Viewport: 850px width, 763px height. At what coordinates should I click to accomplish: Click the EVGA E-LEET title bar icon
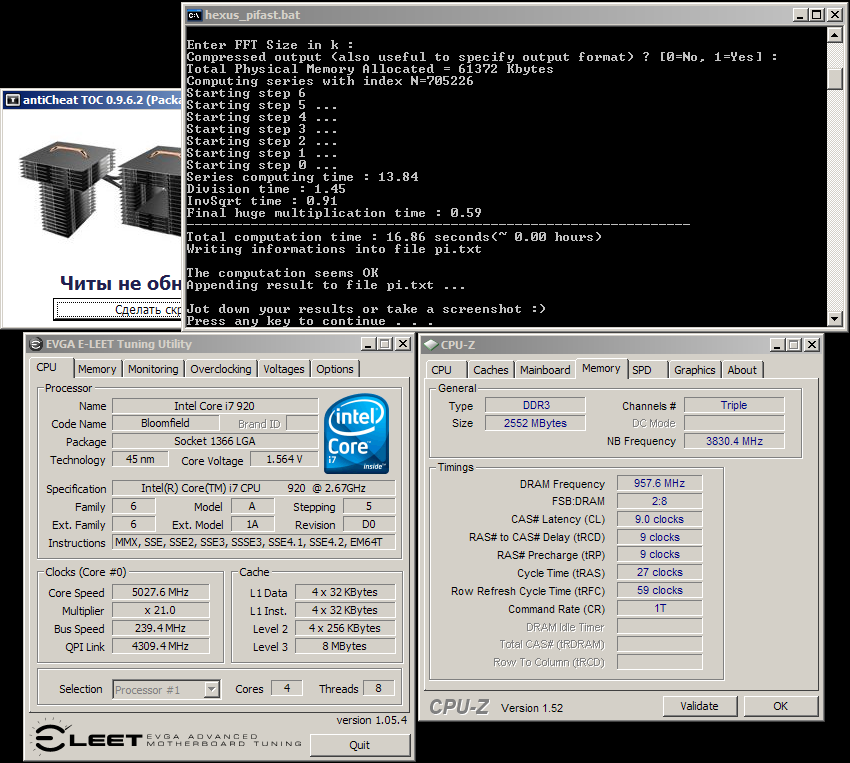pos(36,344)
